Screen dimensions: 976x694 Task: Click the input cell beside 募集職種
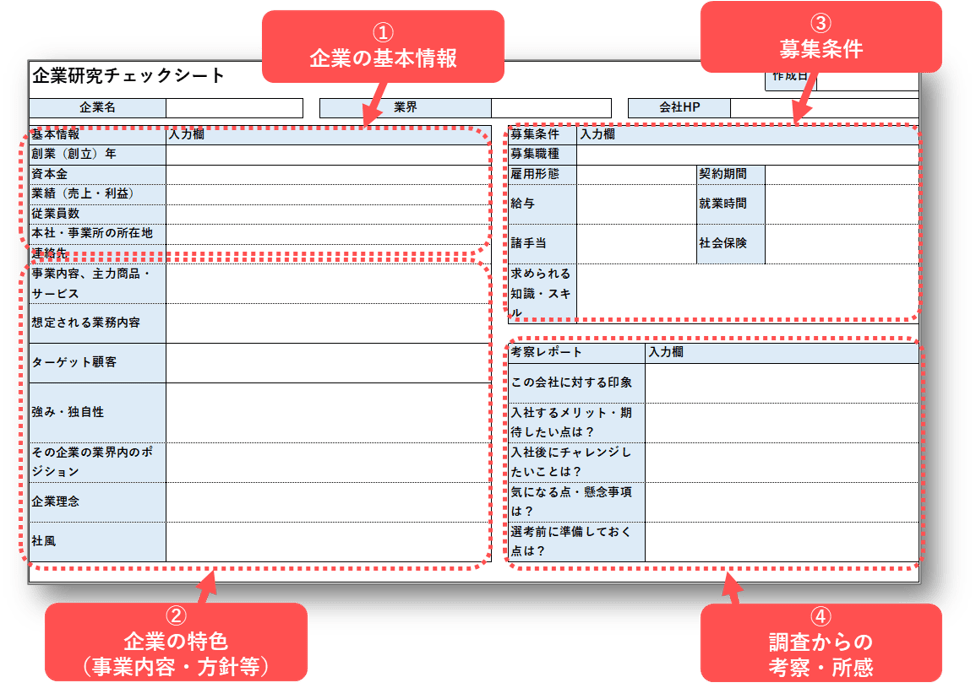click(748, 155)
